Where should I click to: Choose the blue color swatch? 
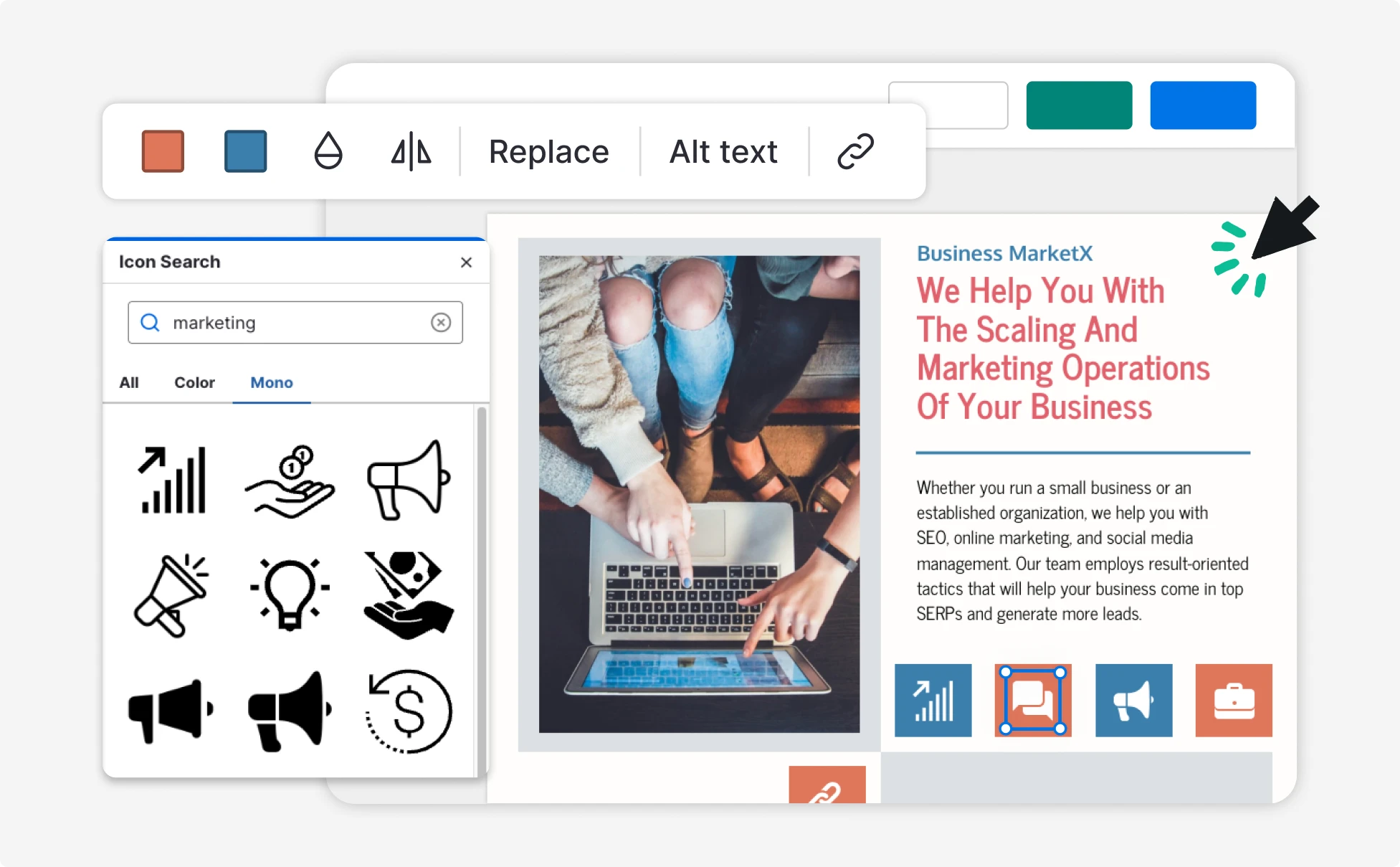245,151
